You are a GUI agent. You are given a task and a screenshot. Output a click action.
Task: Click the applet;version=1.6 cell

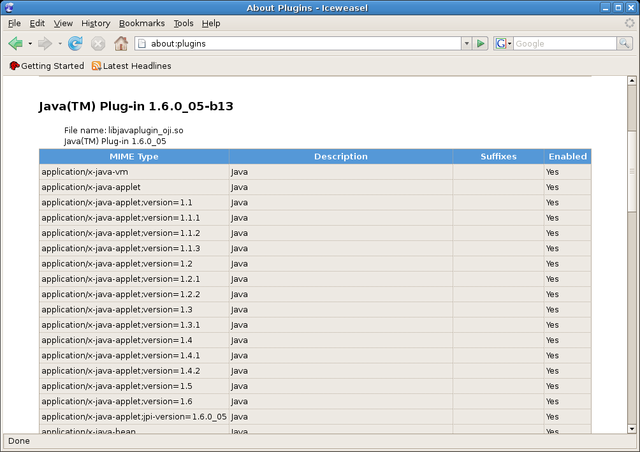point(134,401)
